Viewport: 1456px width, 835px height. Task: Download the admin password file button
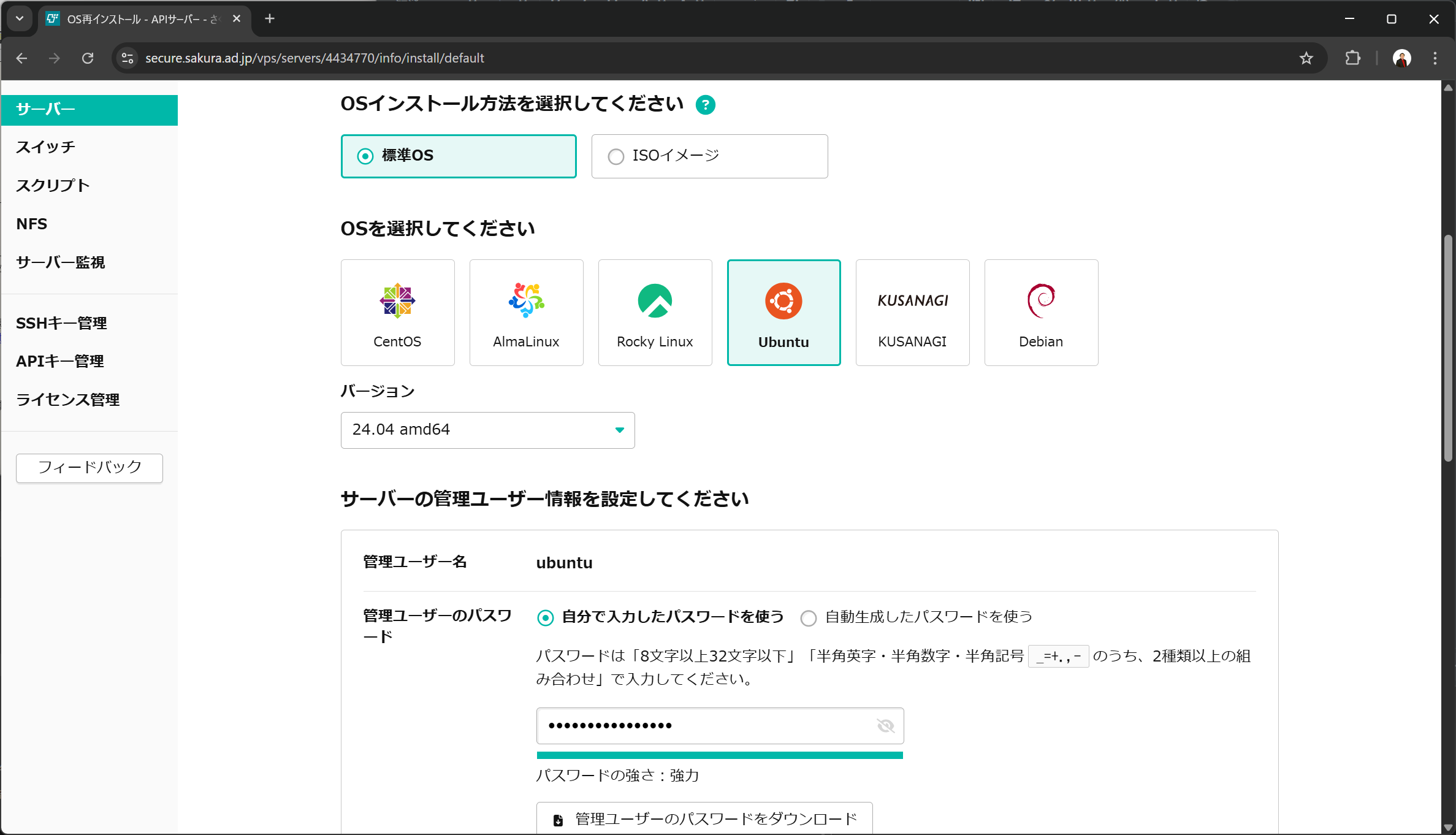tap(704, 819)
